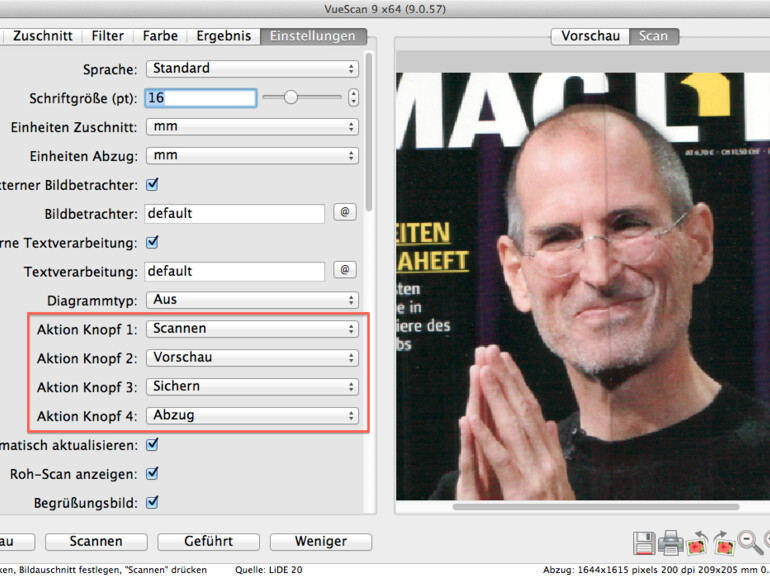Open Aktion Knopf 4 dropdown showing Abzug
This screenshot has height=578, width=770.
click(x=252, y=415)
